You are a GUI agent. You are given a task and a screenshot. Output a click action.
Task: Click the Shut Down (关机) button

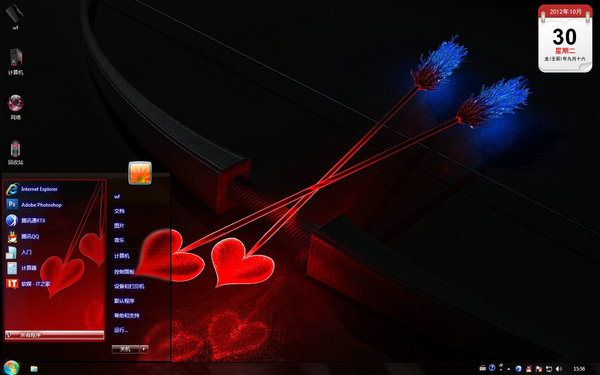point(126,349)
